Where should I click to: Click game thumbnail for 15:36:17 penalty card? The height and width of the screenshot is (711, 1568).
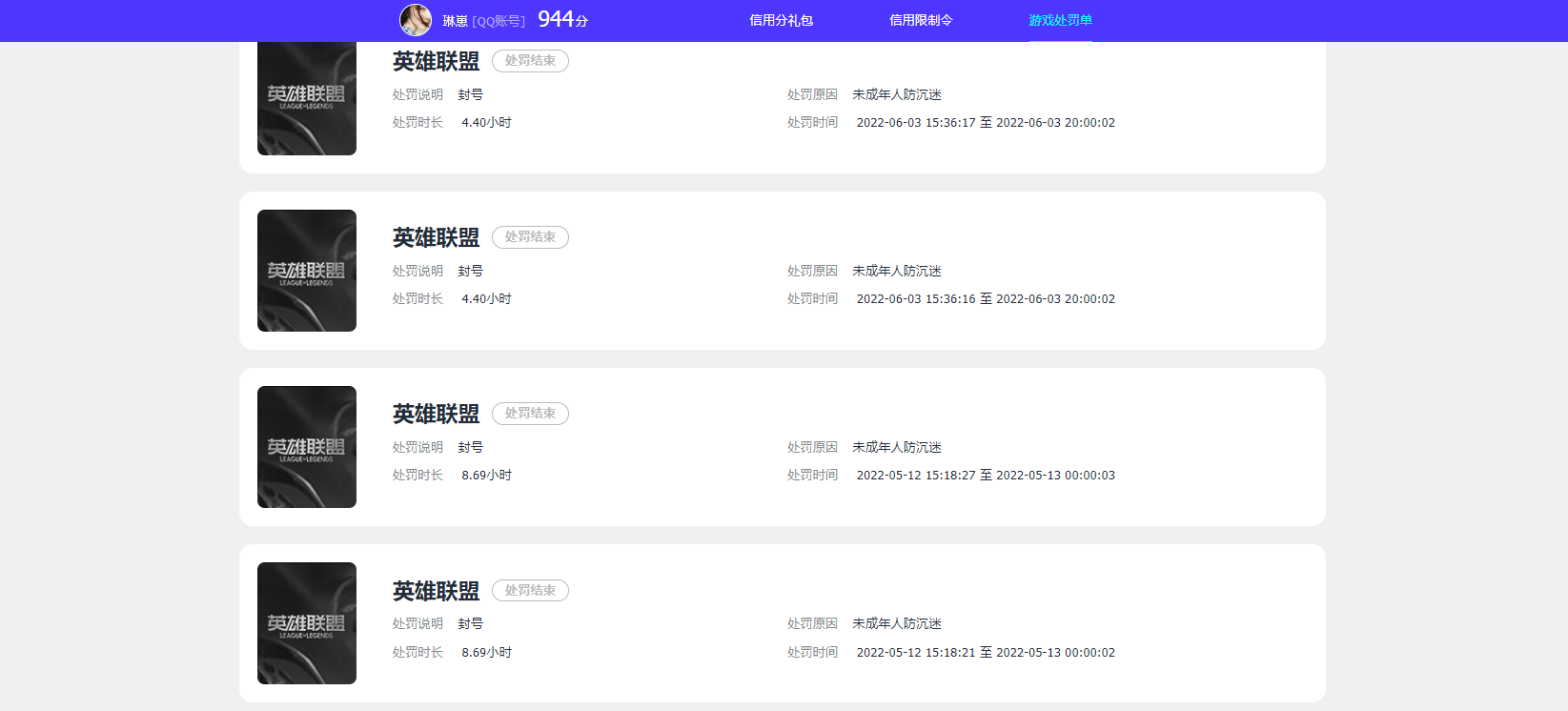click(x=307, y=98)
